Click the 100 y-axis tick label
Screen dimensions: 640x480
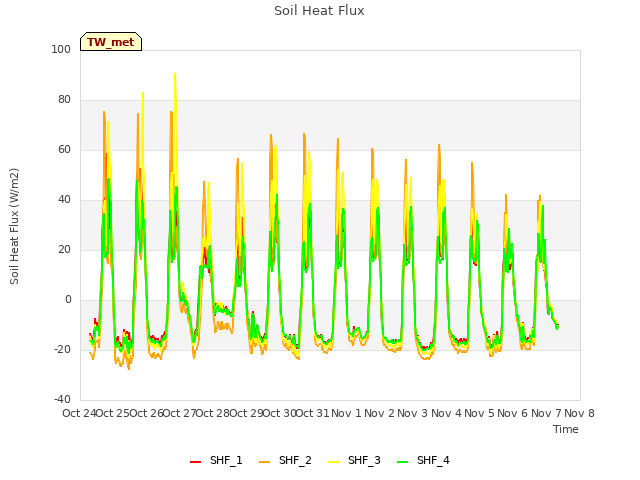(61, 49)
